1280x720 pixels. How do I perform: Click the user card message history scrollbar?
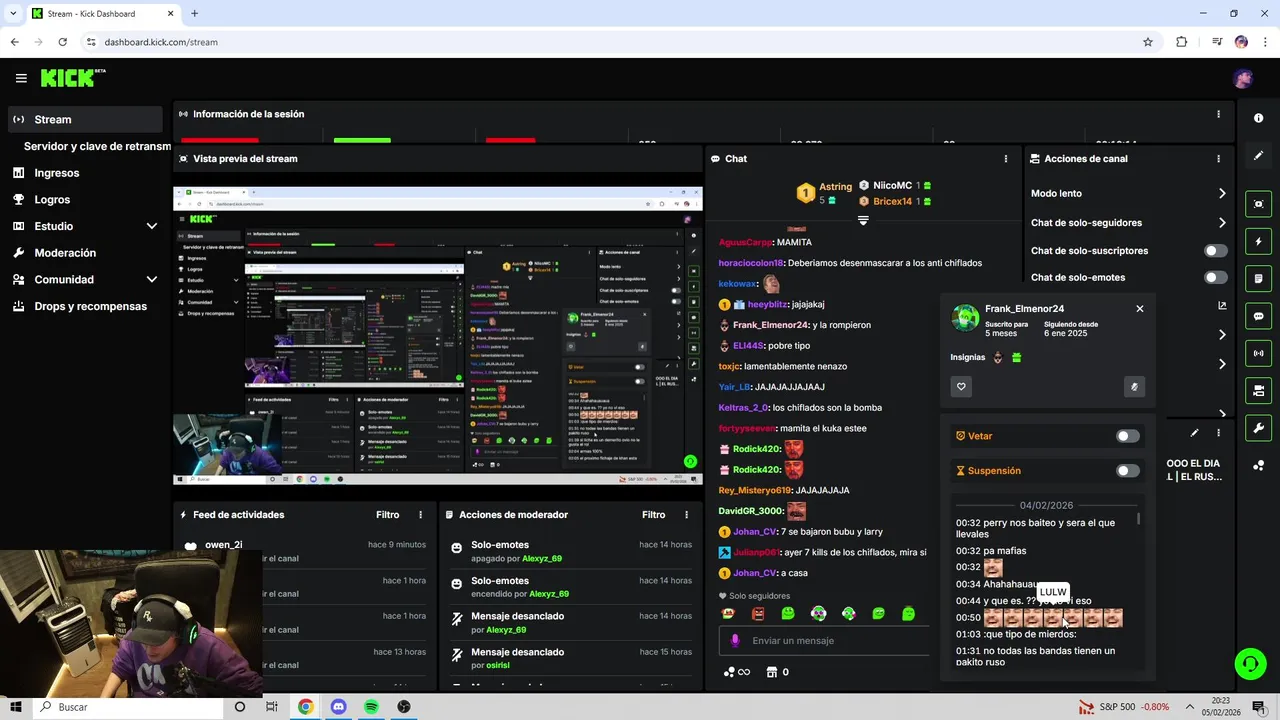(1138, 520)
